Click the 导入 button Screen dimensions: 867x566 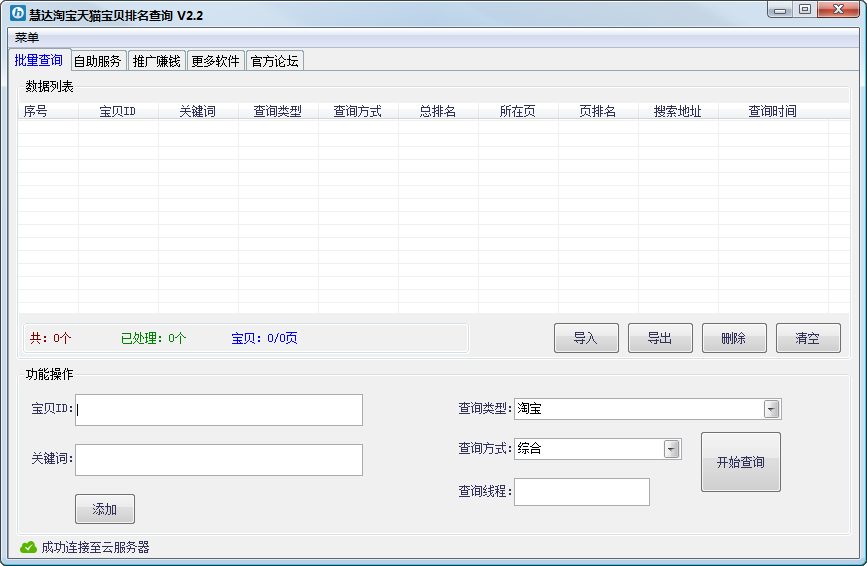[586, 338]
